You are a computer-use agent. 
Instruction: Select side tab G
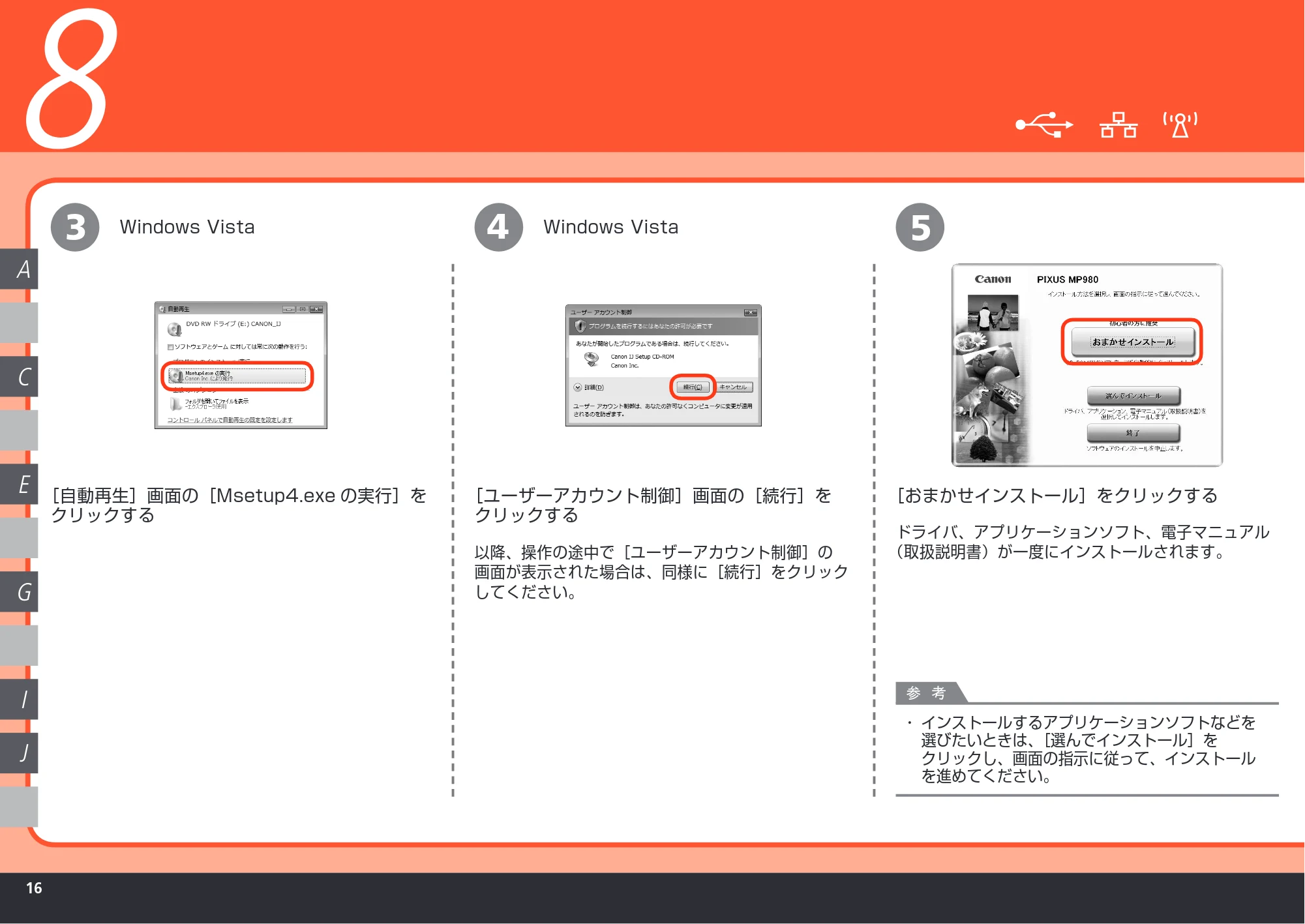[20, 591]
